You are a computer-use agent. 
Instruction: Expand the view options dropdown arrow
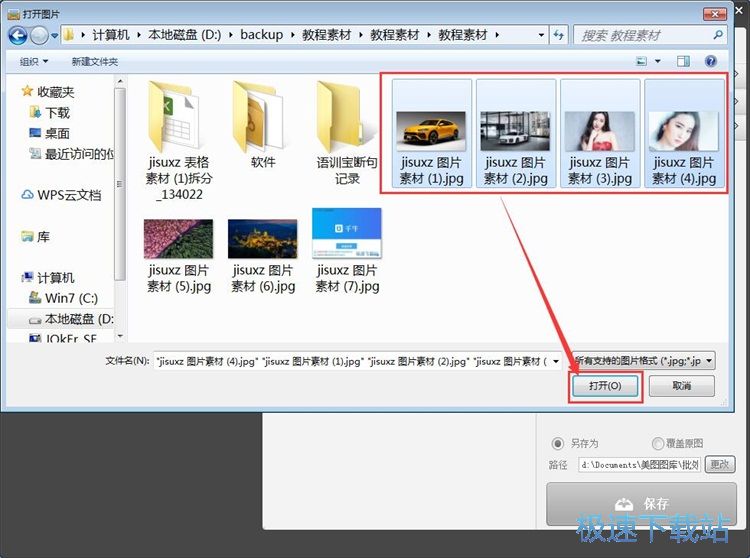coord(658,61)
